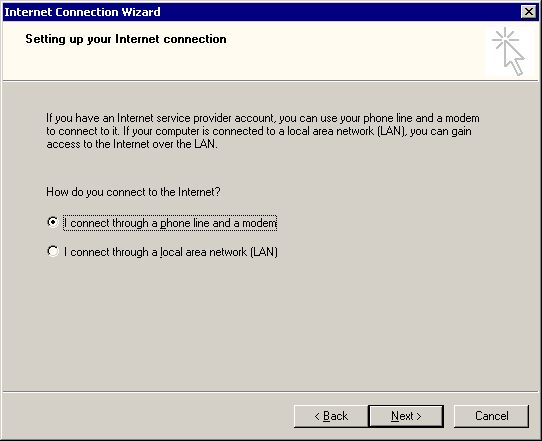Choose the LAN connection option circle

(53, 251)
